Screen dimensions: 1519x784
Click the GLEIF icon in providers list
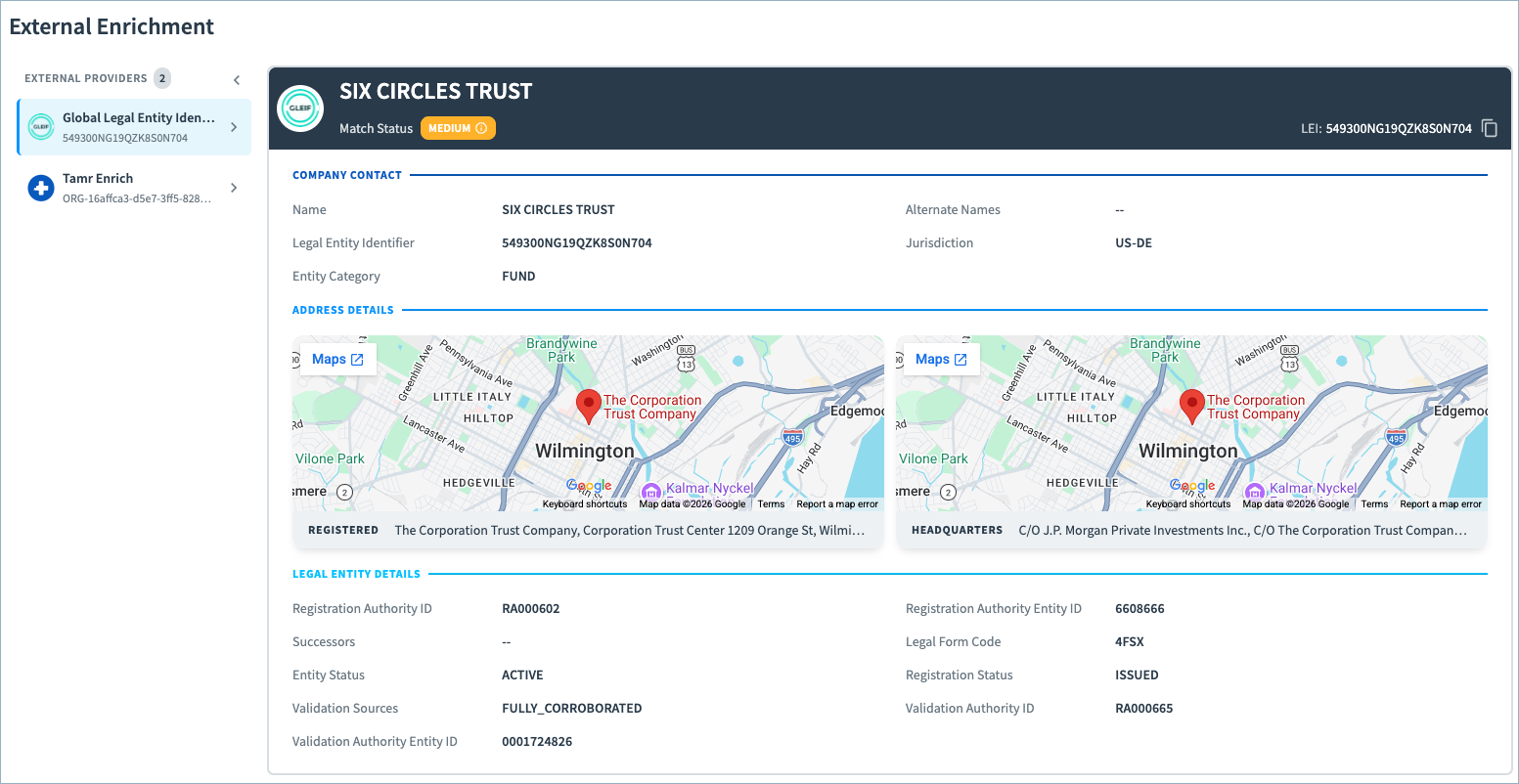(41, 127)
